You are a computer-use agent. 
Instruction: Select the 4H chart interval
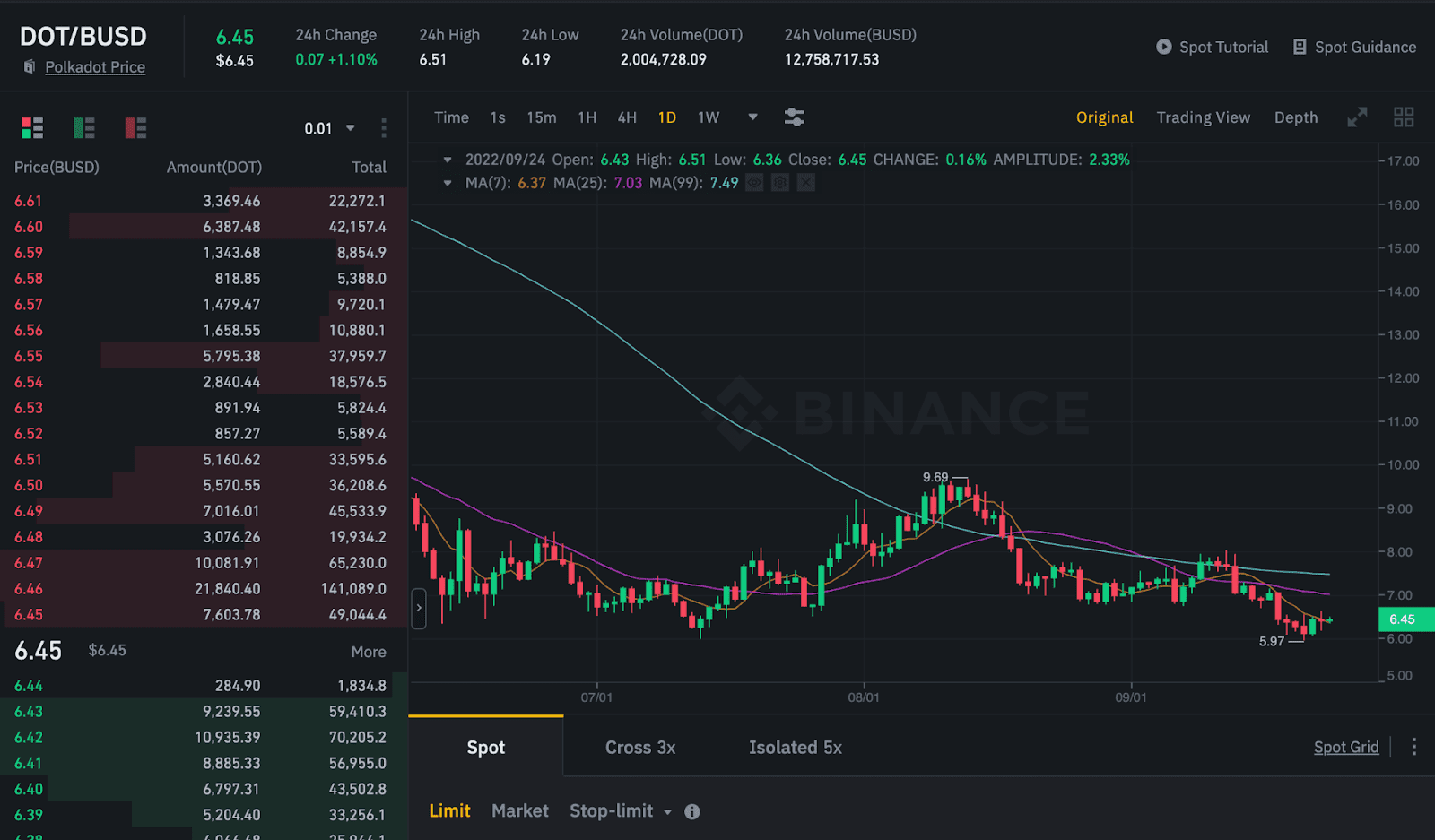coord(627,117)
